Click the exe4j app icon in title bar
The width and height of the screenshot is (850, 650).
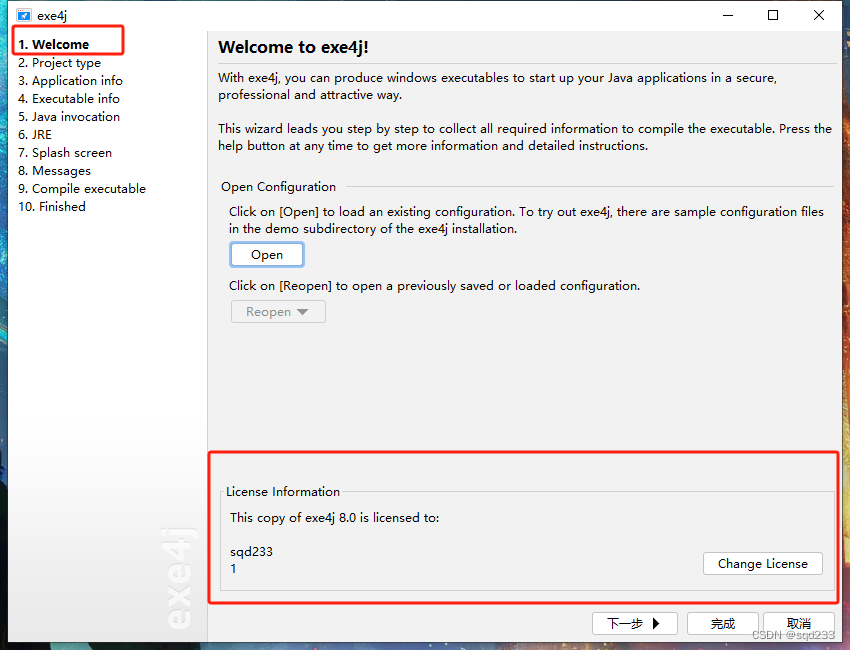click(x=23, y=15)
